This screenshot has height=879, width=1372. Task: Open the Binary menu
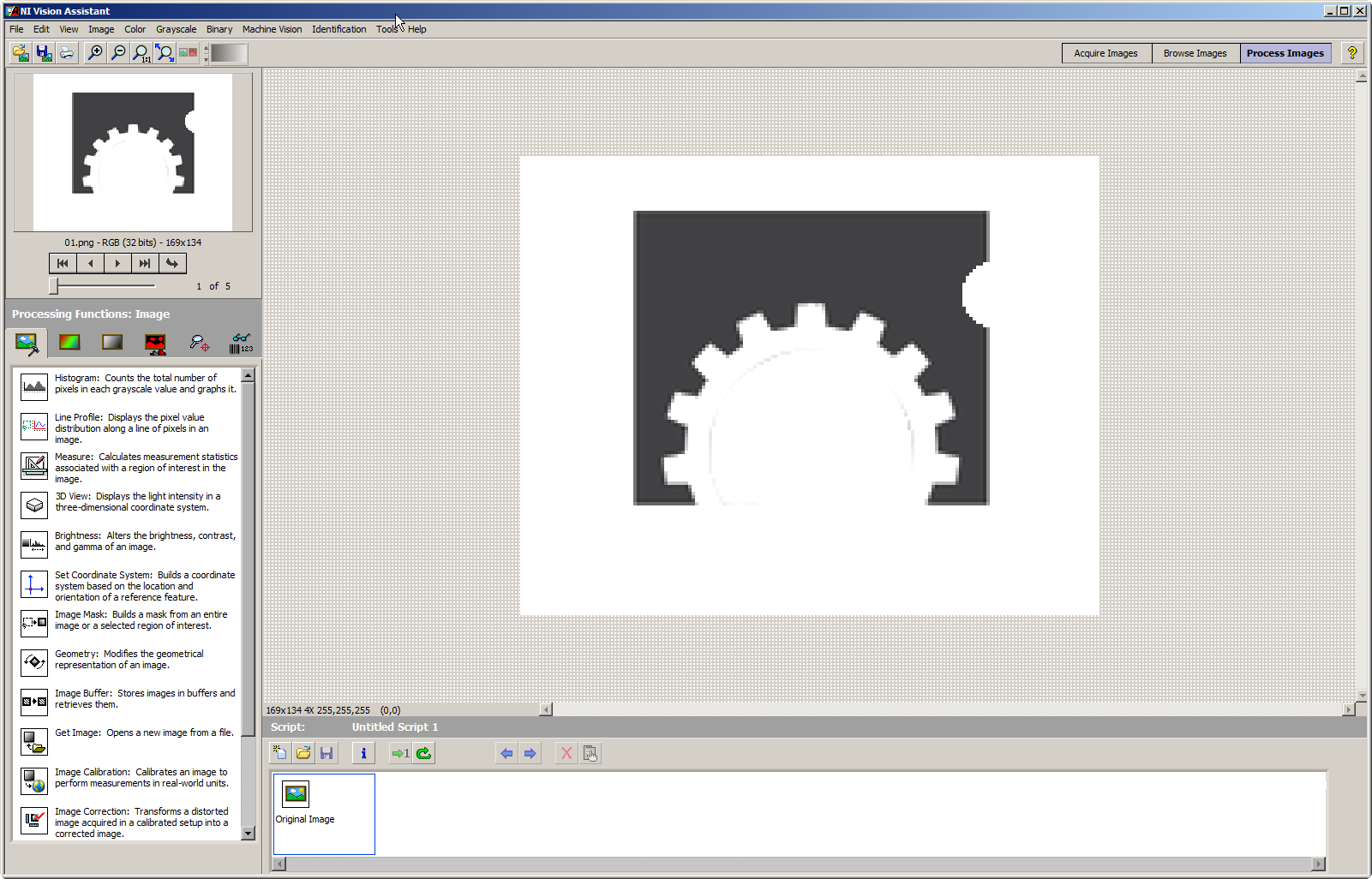point(219,29)
